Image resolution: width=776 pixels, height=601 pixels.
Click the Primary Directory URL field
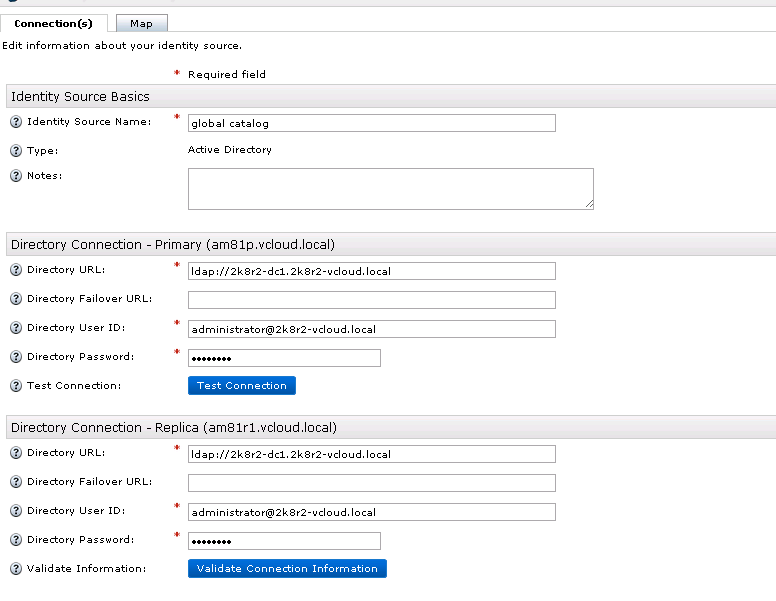[x=371, y=271]
